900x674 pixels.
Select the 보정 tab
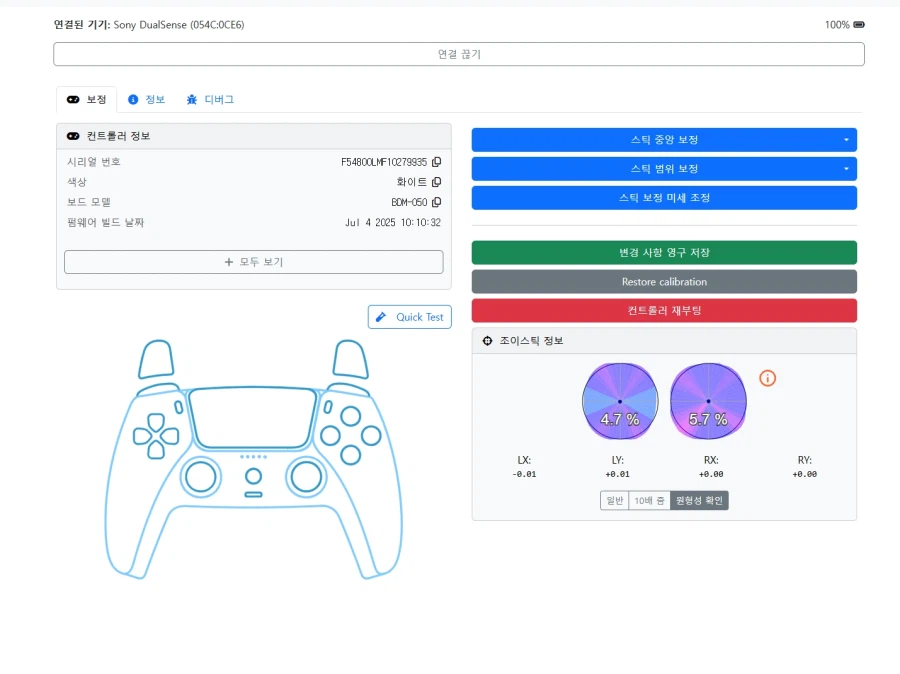pyautogui.click(x=87, y=99)
